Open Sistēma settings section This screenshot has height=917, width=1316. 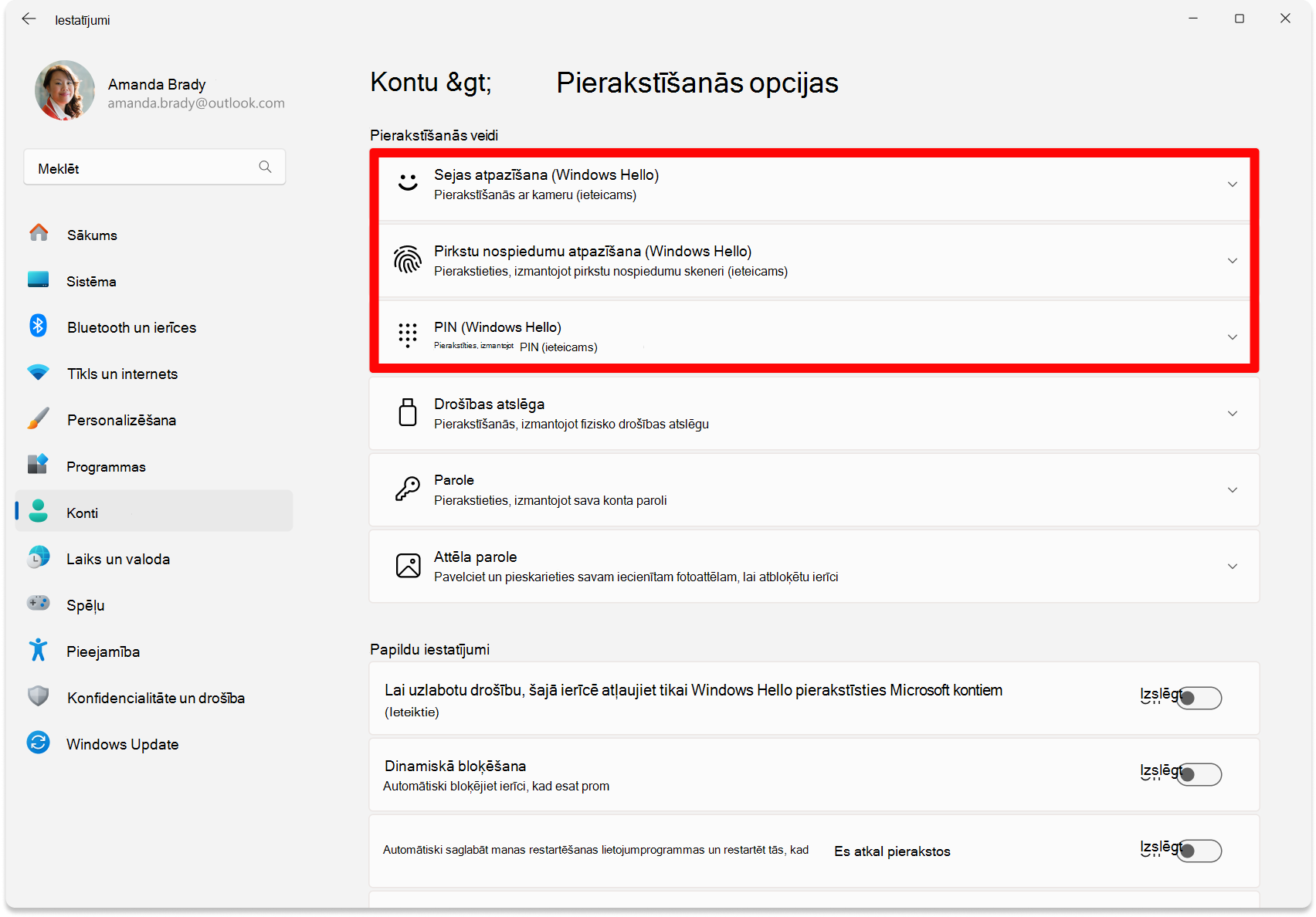click(x=154, y=281)
